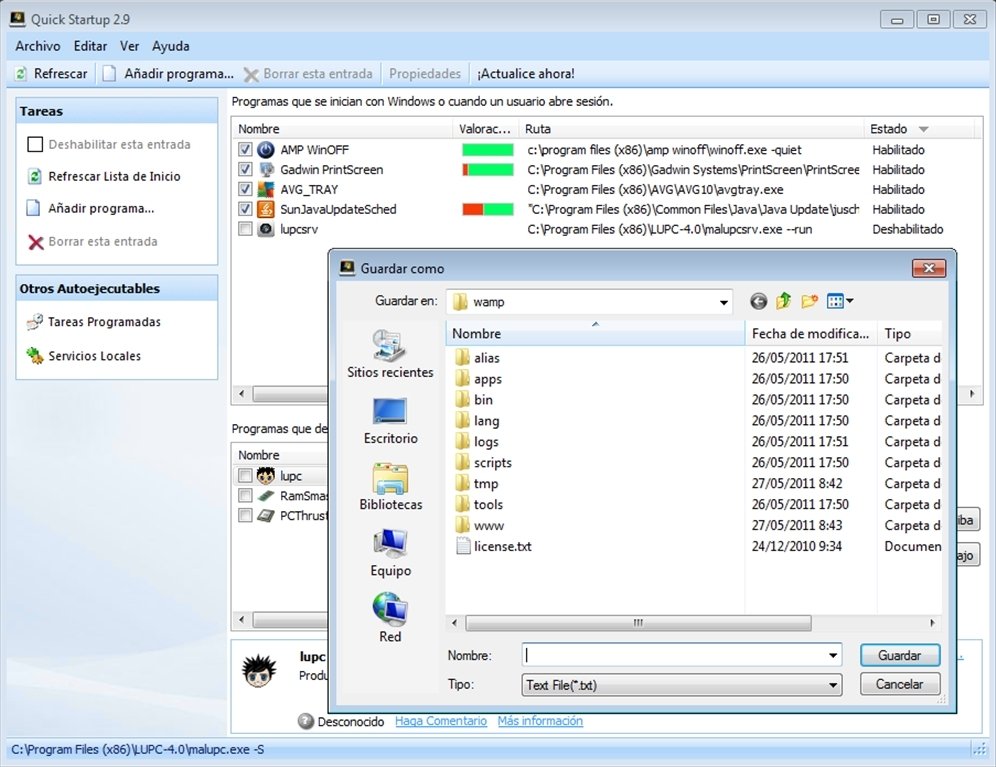Click the SunJavaUpdateSched rating bar
This screenshot has width=996, height=767.
coord(488,209)
